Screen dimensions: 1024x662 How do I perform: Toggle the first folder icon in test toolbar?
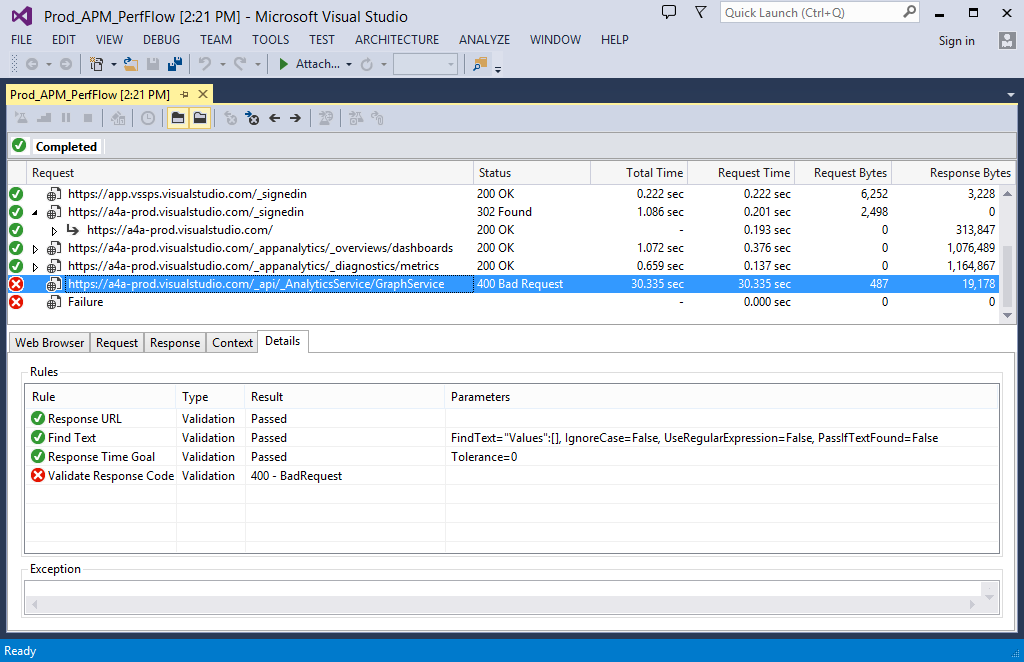tap(178, 118)
